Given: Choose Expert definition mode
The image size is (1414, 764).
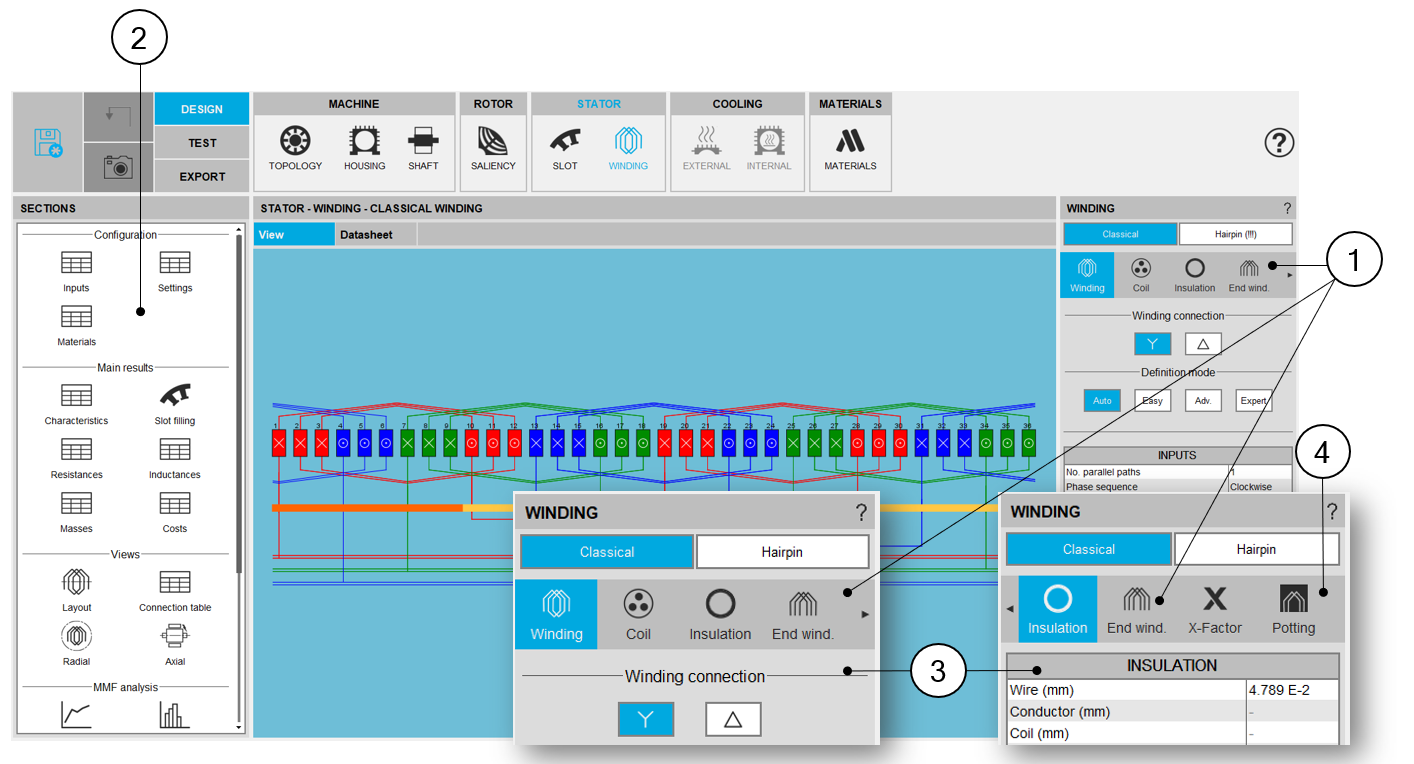Looking at the screenshot, I should click(x=1253, y=401).
